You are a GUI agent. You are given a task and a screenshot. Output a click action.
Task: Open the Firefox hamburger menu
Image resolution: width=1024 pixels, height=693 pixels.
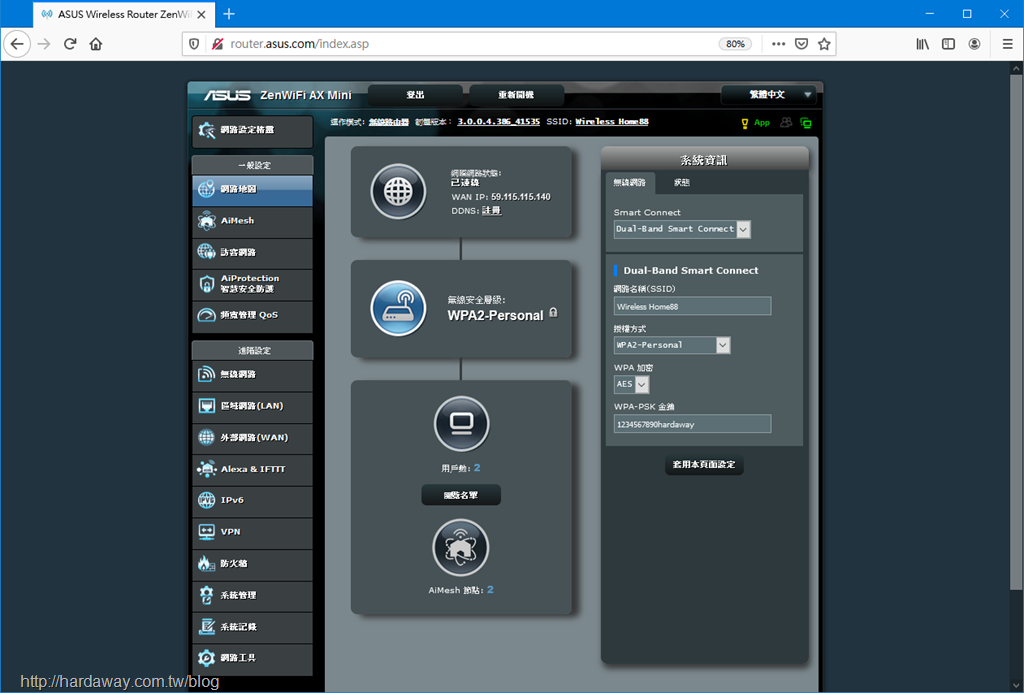pos(1008,44)
